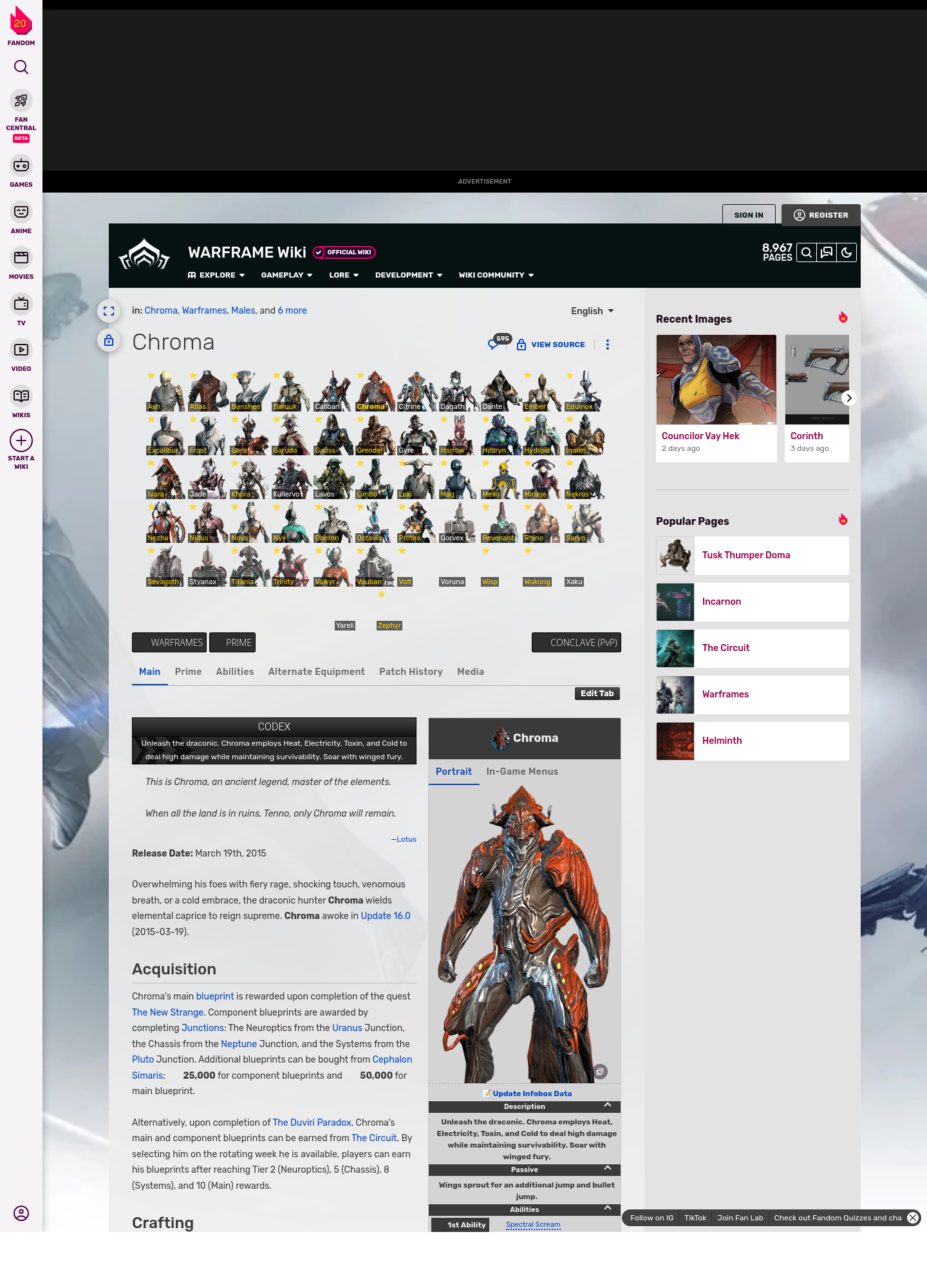Open the Movies clapperboard icon
Viewport: 927px width, 1288px height.
point(21,258)
